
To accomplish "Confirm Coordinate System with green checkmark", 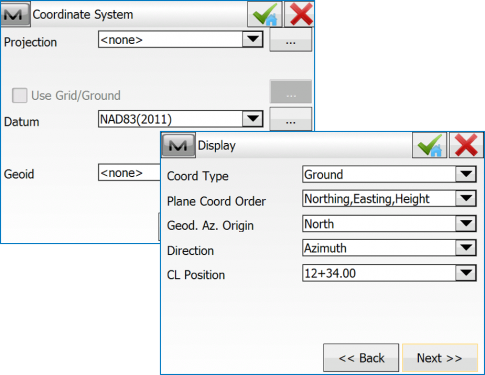I will (265, 14).
